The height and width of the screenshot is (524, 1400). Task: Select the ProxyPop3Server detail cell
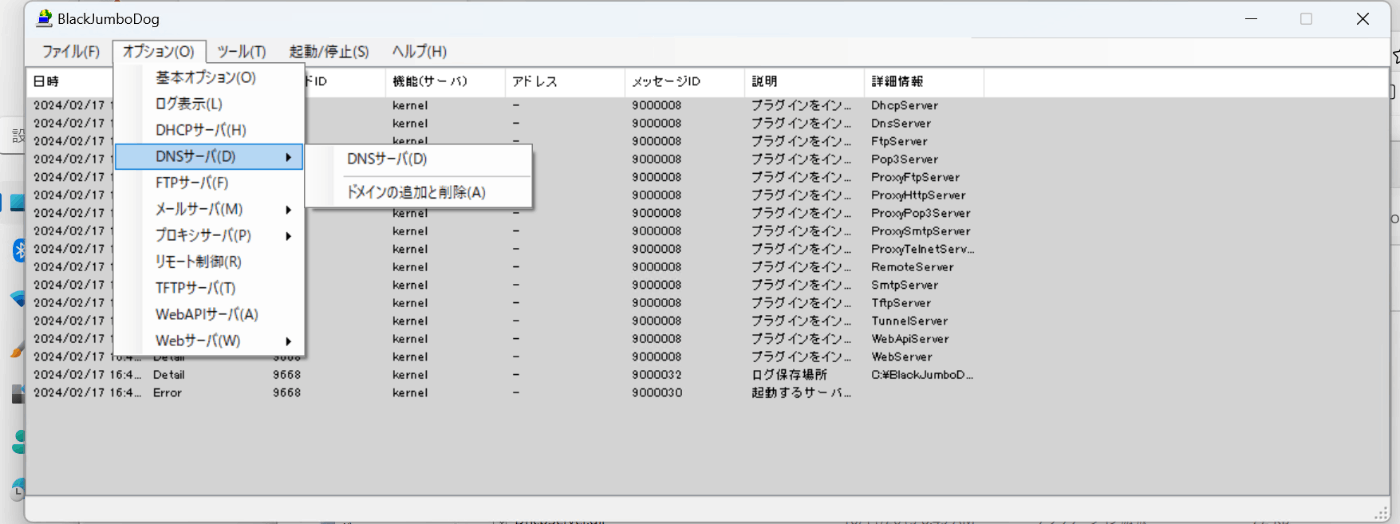[x=920, y=213]
